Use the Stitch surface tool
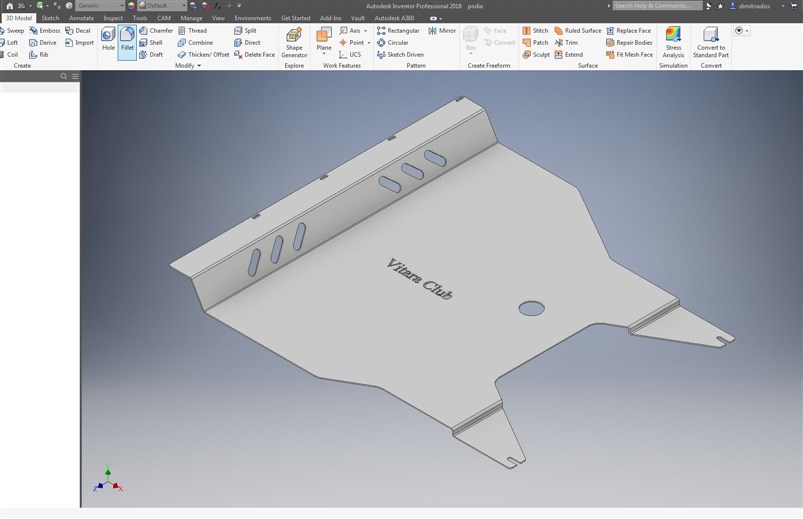This screenshot has height=519, width=803. 535,31
